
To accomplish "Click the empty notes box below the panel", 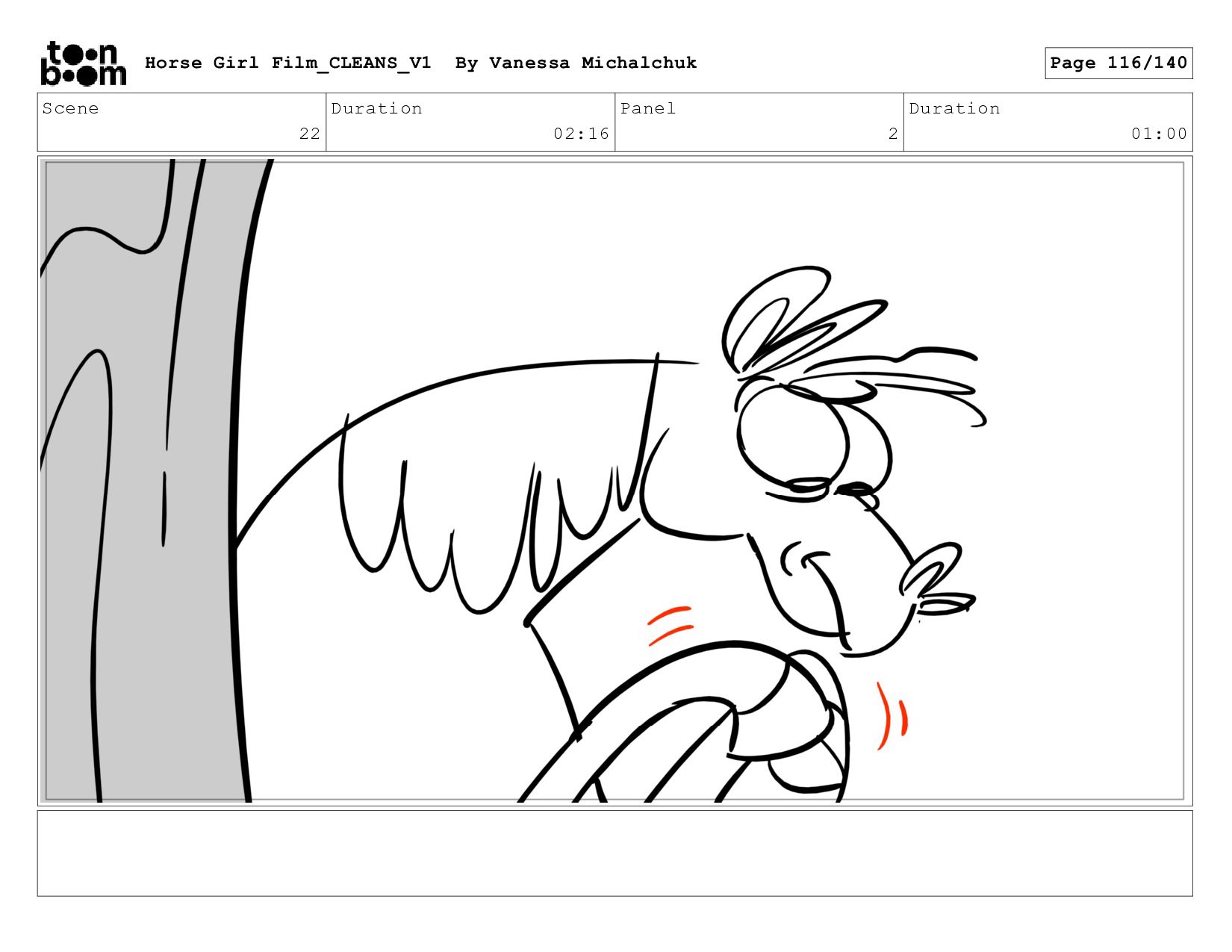I will click(615, 853).
